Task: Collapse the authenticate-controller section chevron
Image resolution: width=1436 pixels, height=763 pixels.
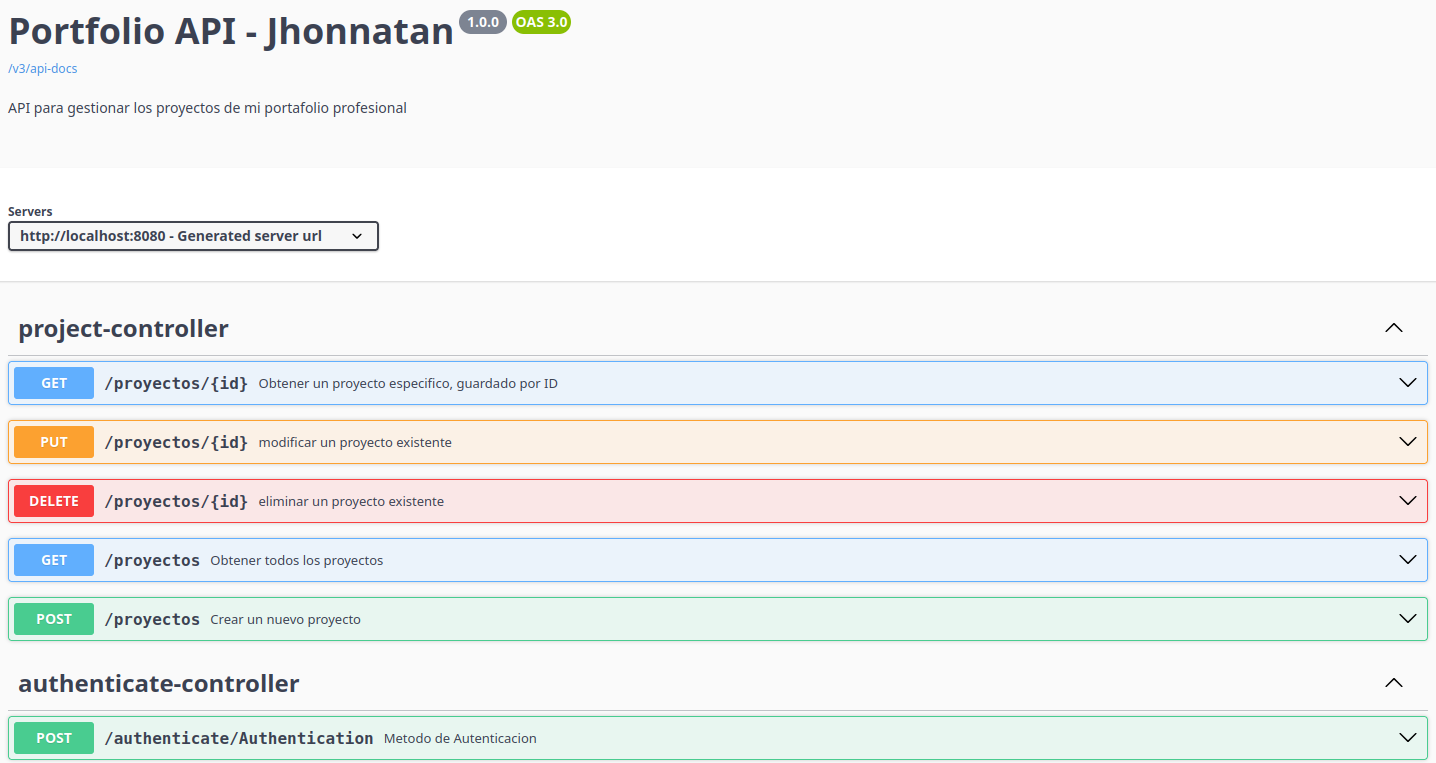Action: tap(1393, 683)
